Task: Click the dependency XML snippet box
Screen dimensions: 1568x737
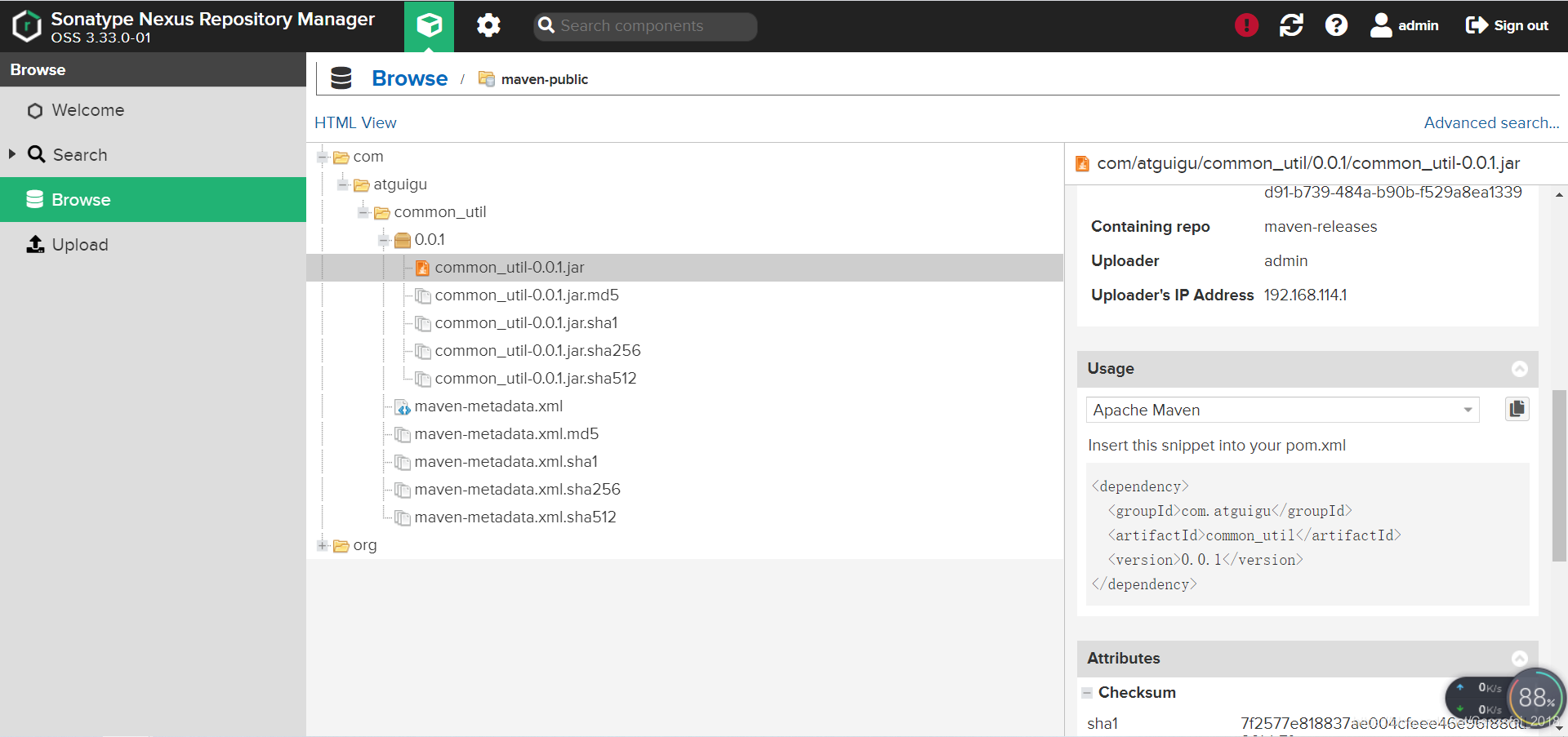Action: 1307,535
